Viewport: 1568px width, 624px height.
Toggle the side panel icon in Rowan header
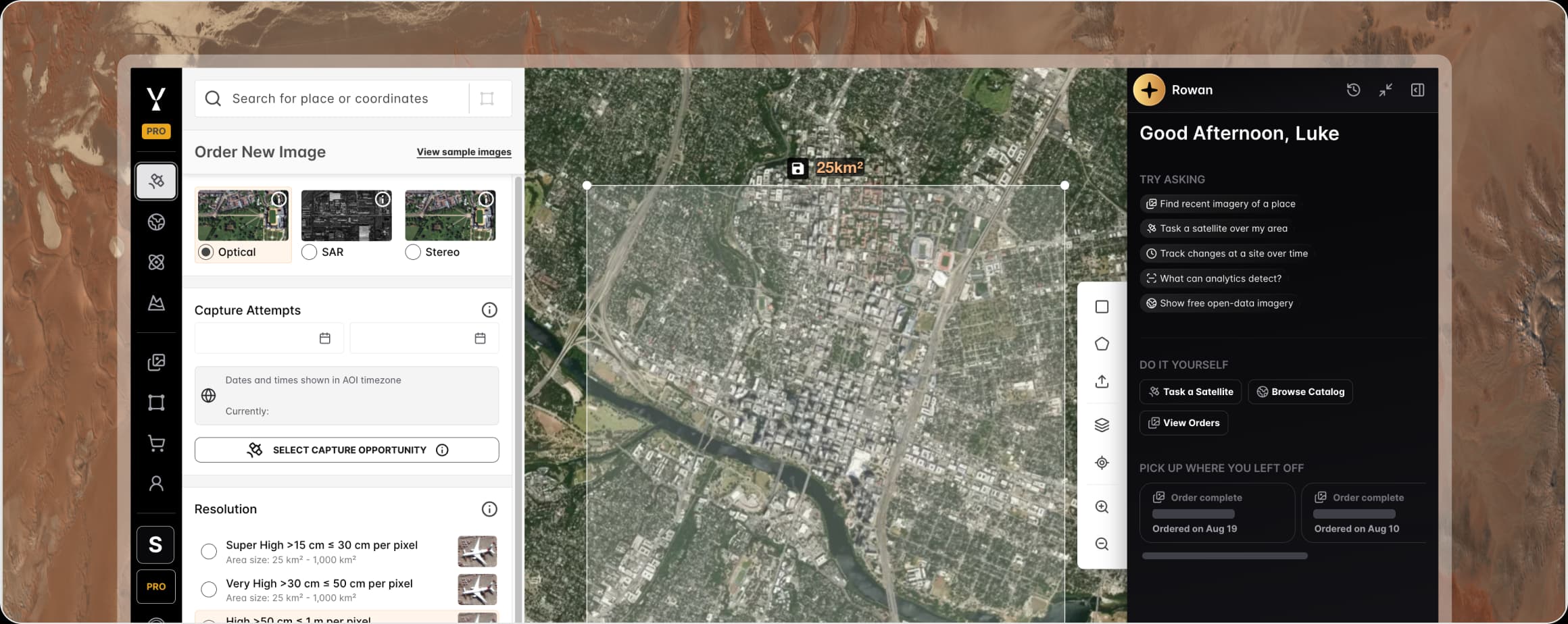[x=1418, y=90]
